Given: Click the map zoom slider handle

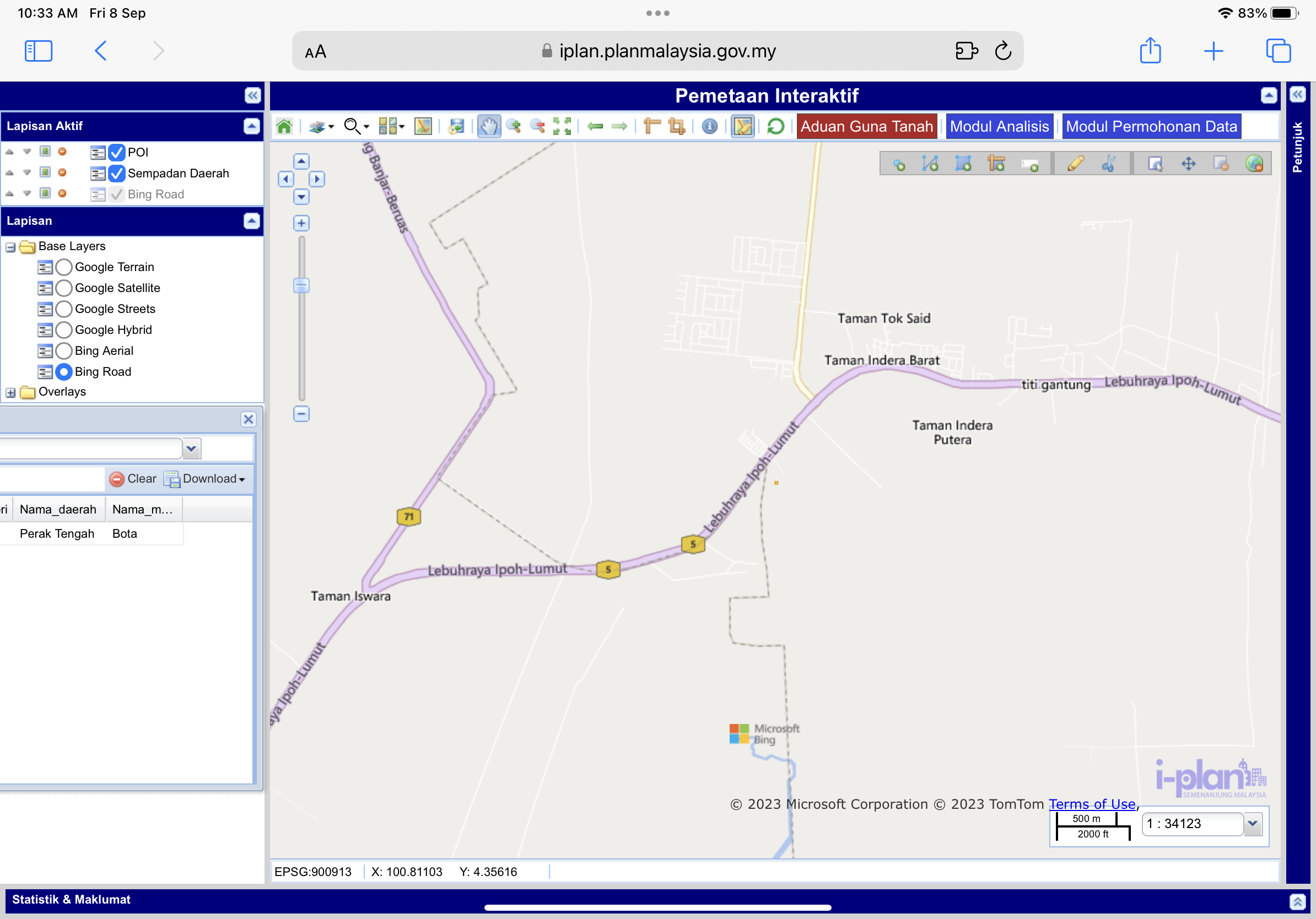Looking at the screenshot, I should 301,285.
